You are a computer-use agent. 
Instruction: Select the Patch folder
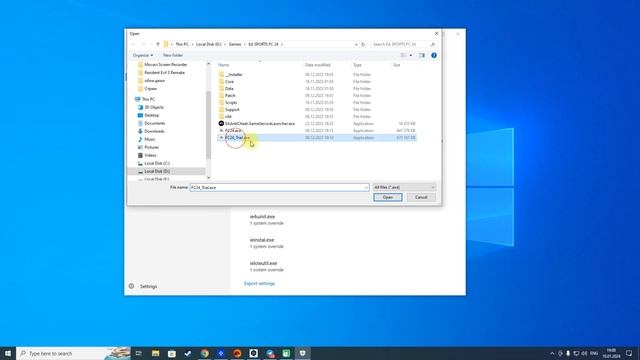pos(230,96)
